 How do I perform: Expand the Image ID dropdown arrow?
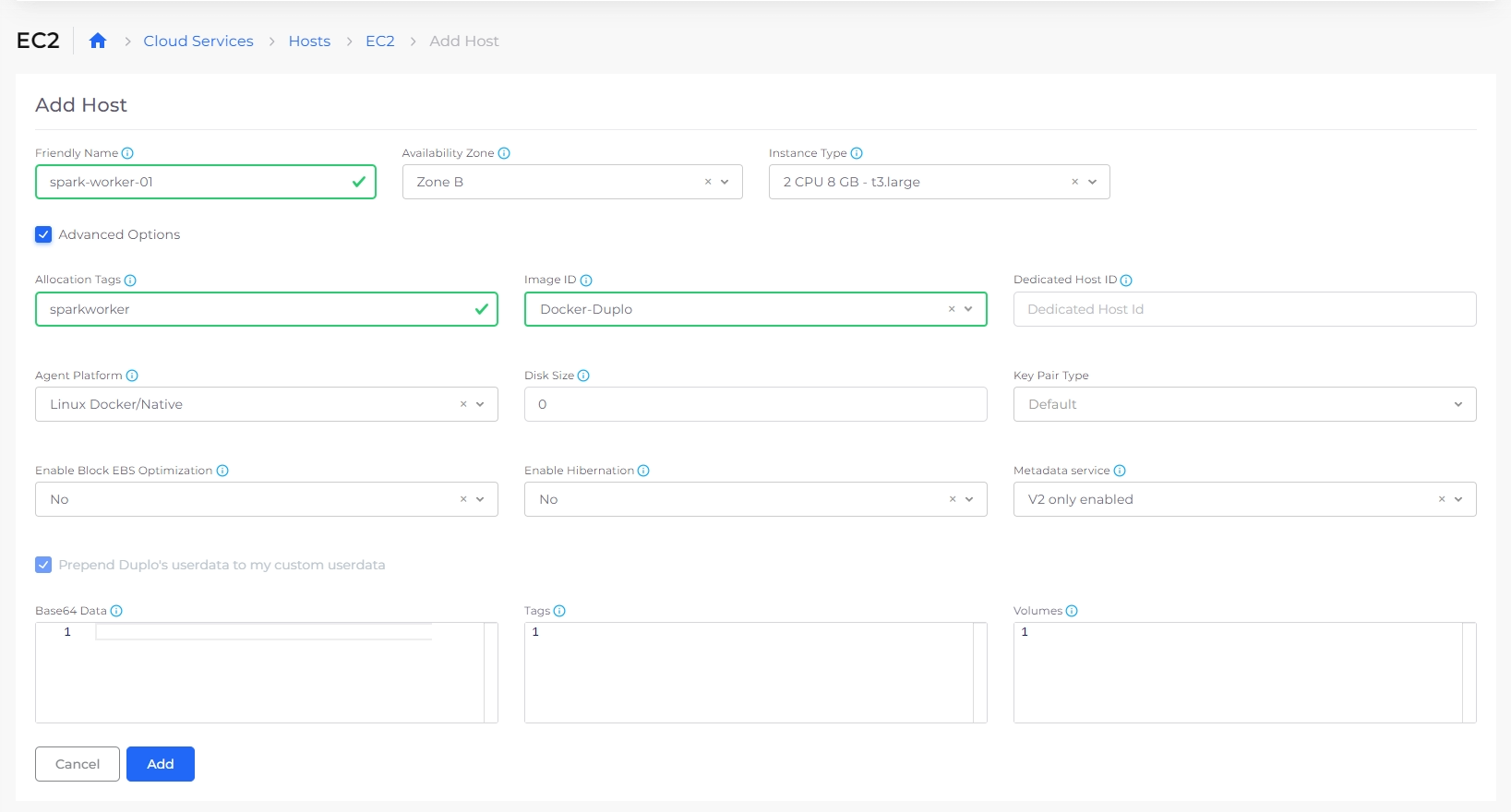point(968,309)
